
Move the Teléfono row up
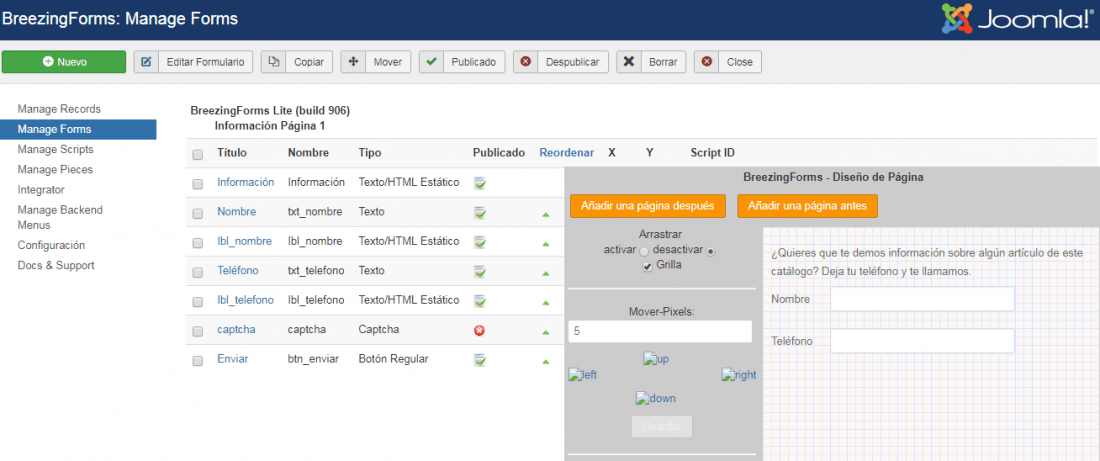pyautogui.click(x=545, y=273)
